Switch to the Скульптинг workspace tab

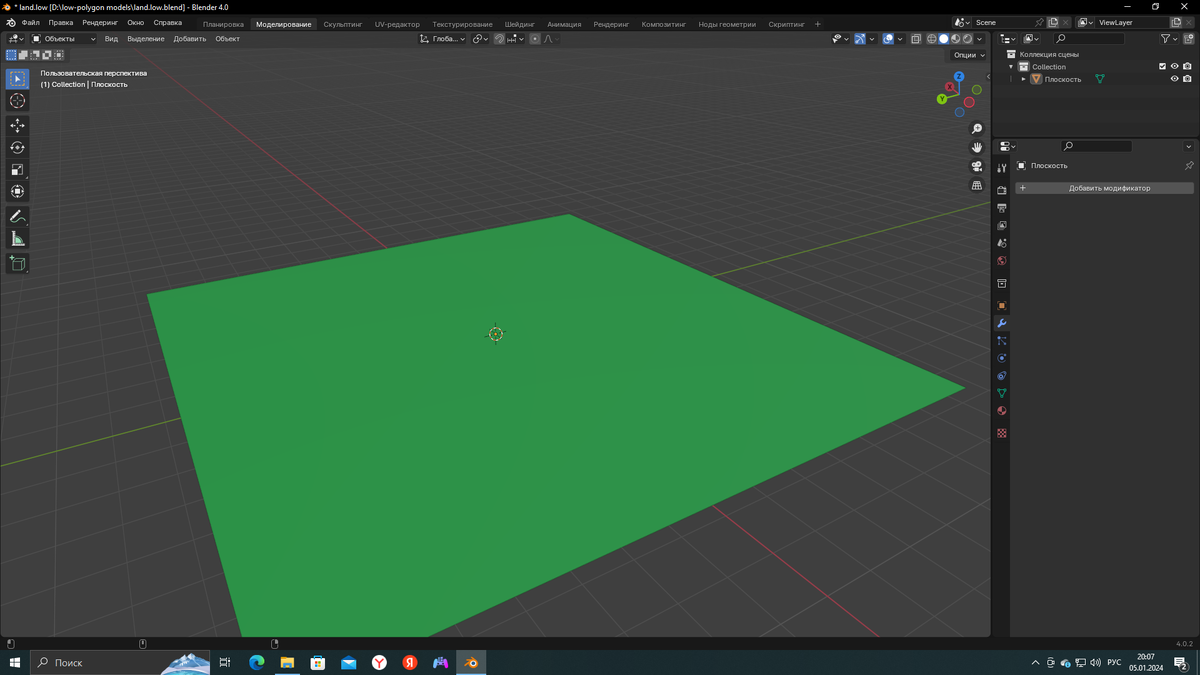tap(343, 24)
